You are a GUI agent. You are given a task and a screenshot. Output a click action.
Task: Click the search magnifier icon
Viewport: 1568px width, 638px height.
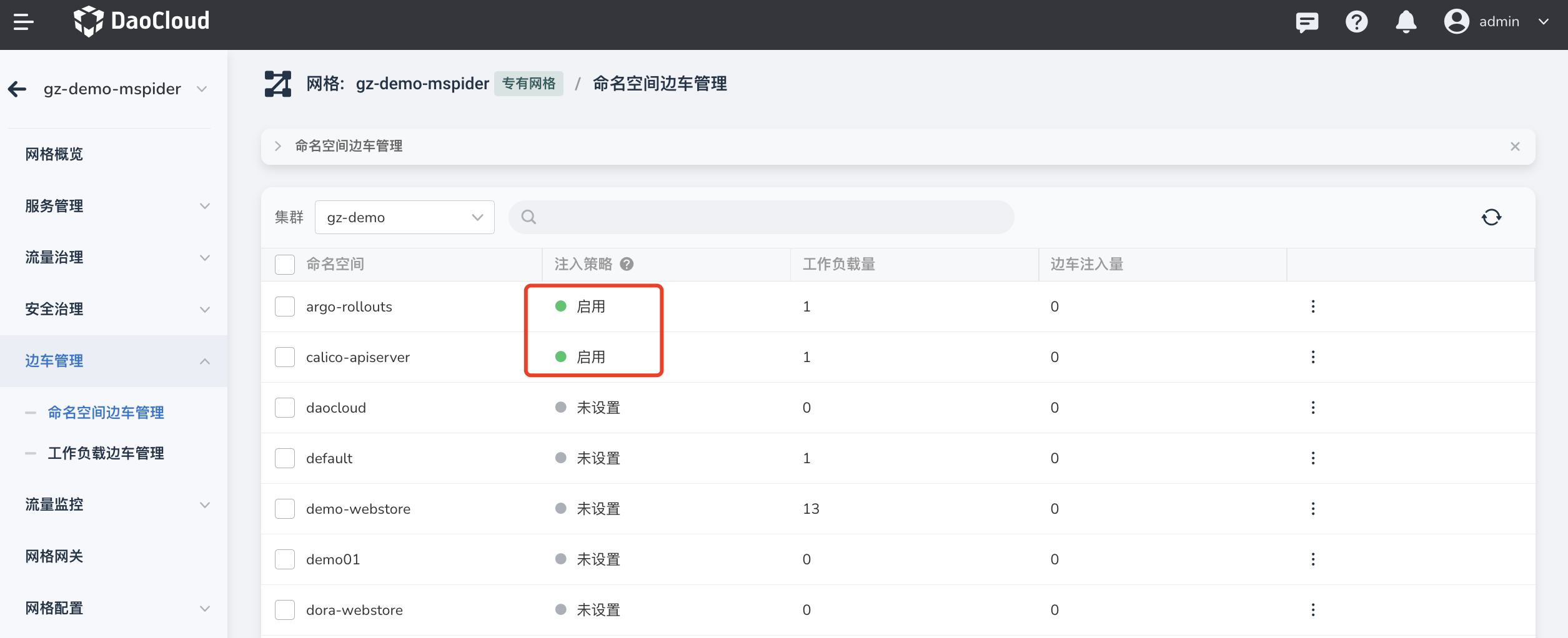(x=528, y=217)
